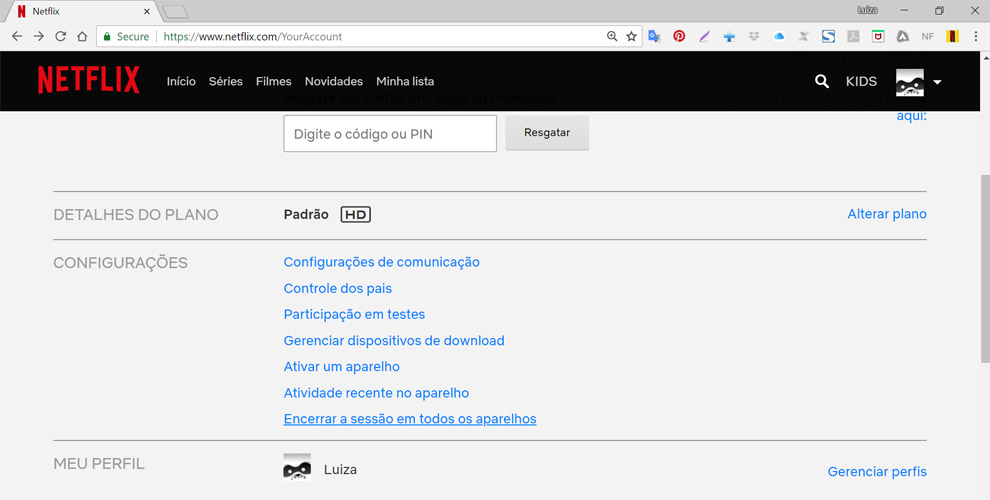This screenshot has height=500, width=990.
Task: Click the Luiza avatar under Meu Perfil
Action: point(297,467)
